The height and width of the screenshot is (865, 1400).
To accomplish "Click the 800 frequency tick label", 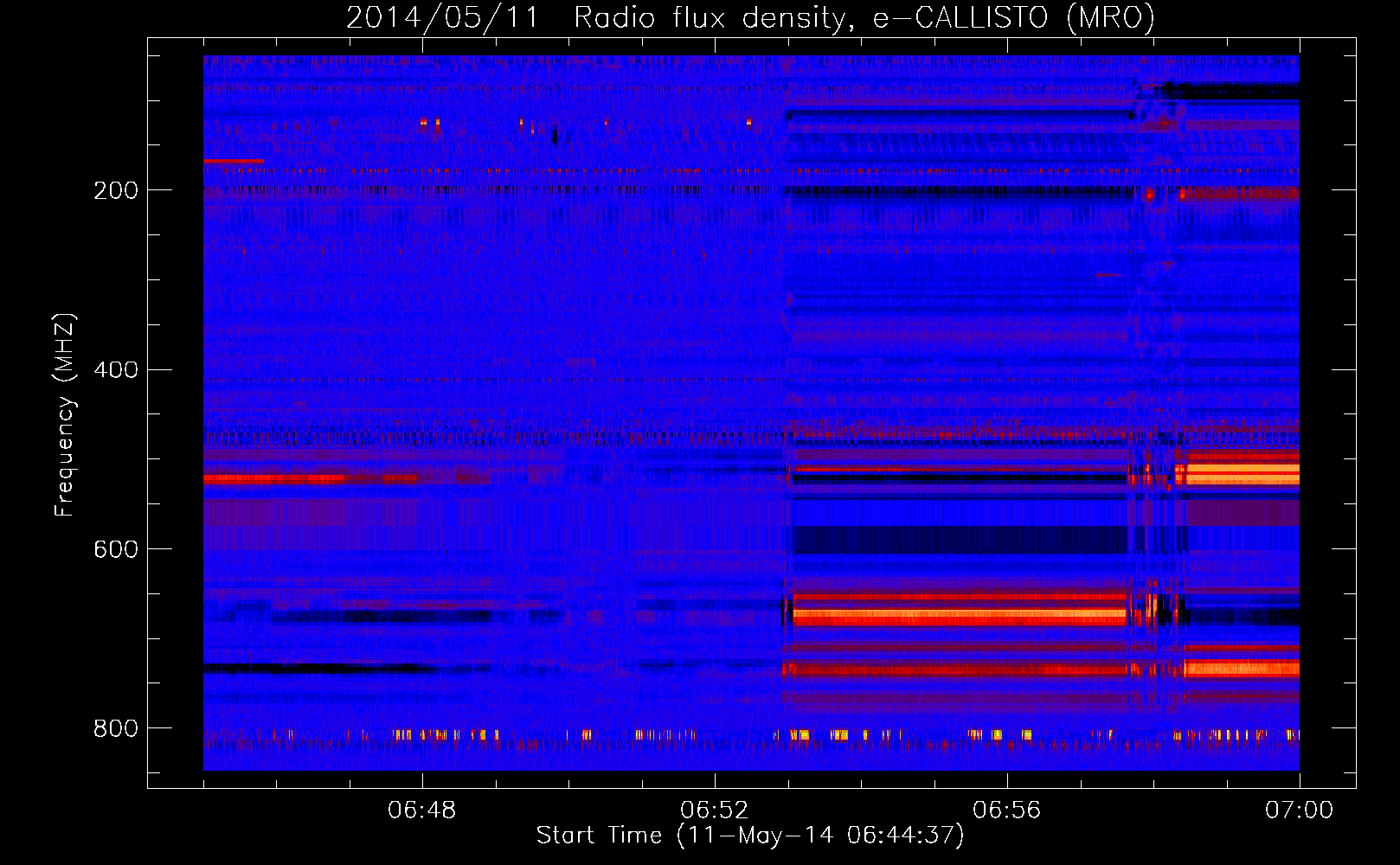I will (x=116, y=728).
